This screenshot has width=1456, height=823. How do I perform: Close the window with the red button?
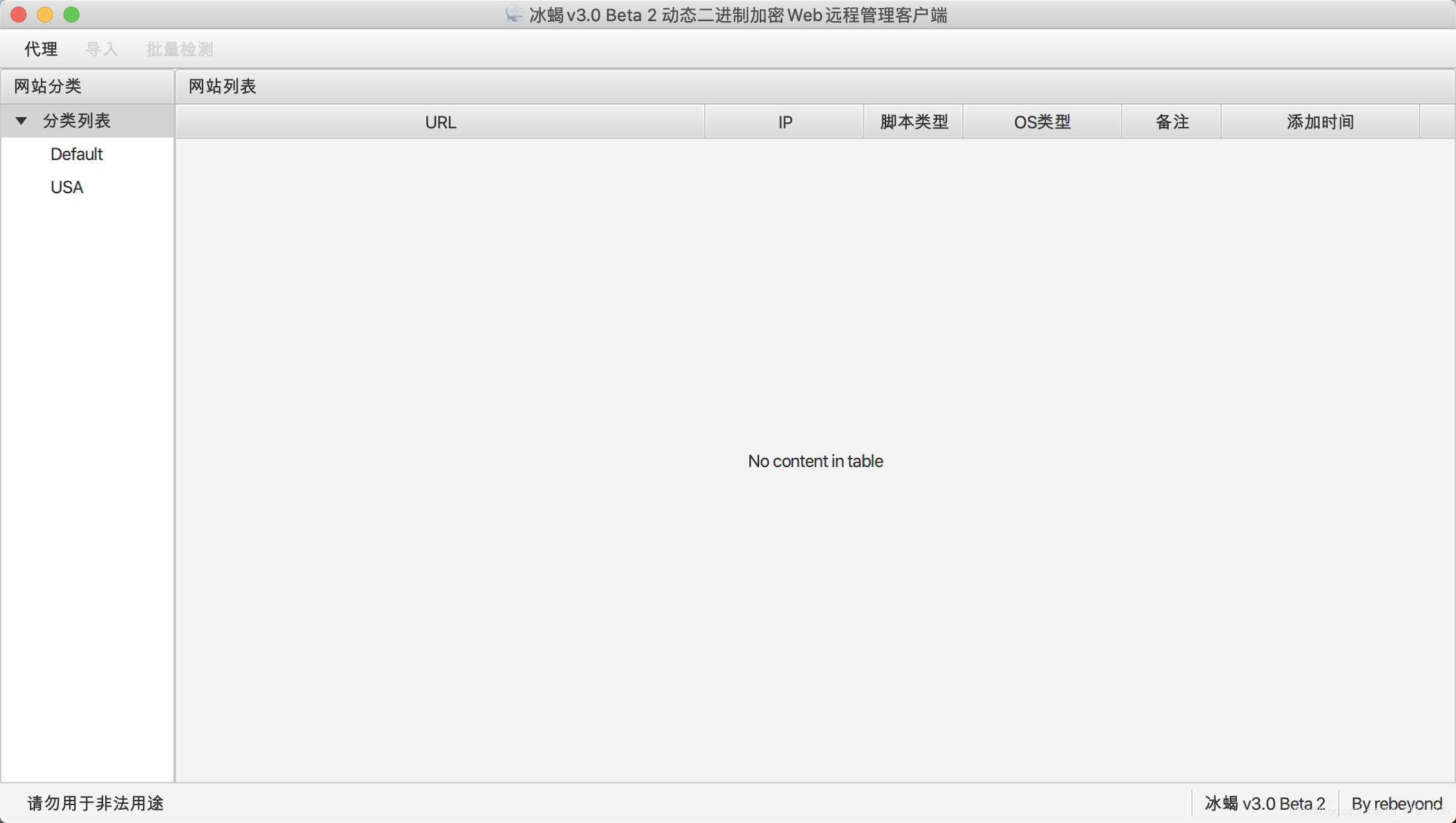coord(19,15)
